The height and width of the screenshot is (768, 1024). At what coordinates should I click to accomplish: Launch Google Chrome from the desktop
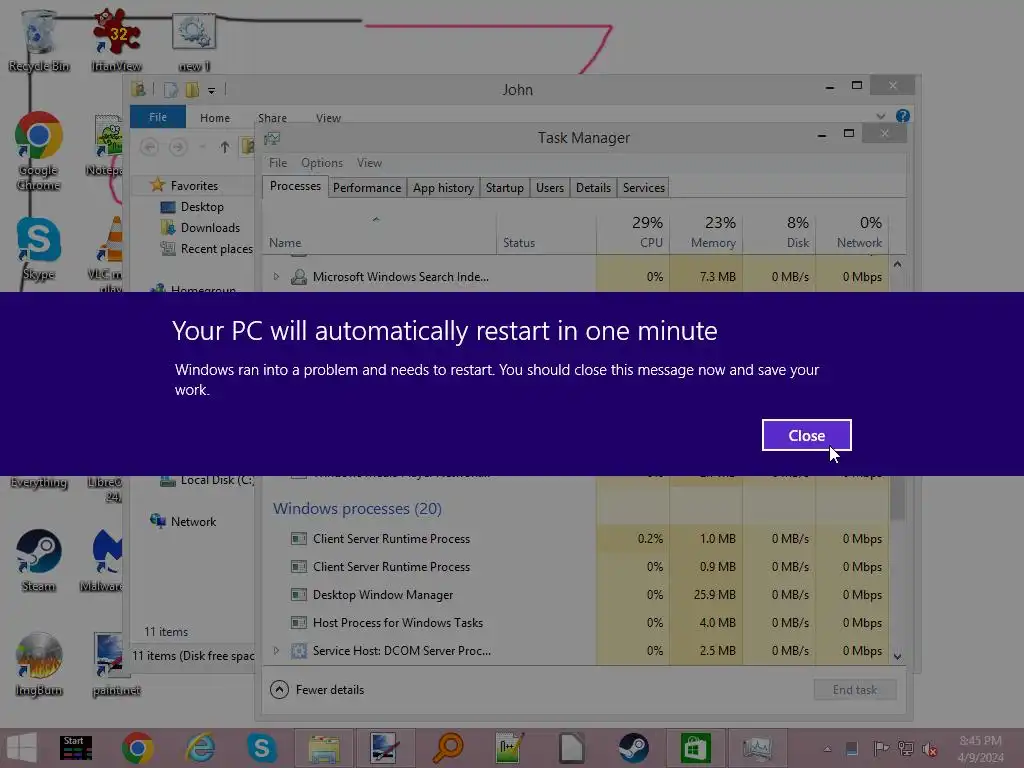click(39, 152)
